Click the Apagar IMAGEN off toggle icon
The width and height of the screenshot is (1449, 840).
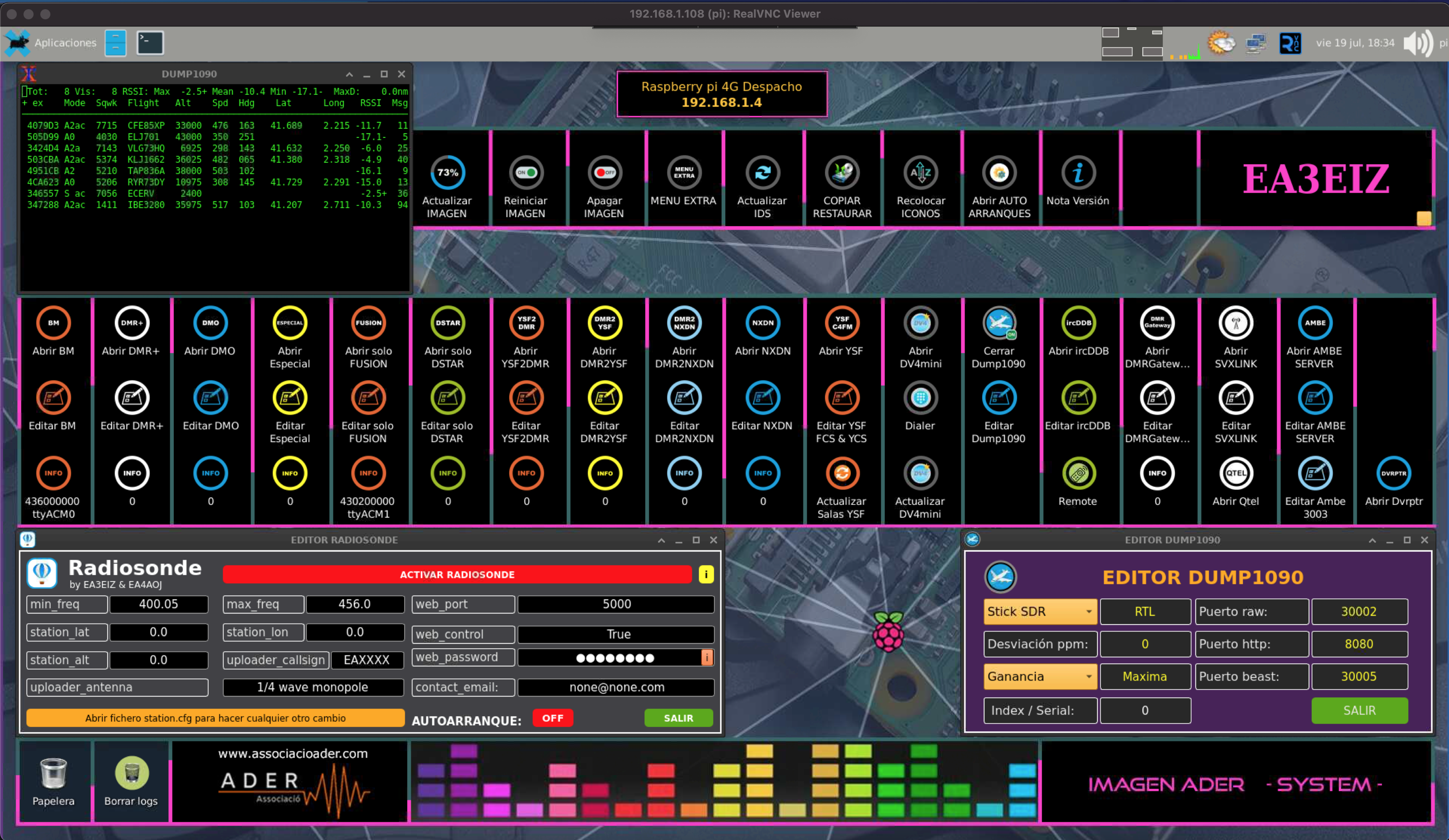[604, 172]
